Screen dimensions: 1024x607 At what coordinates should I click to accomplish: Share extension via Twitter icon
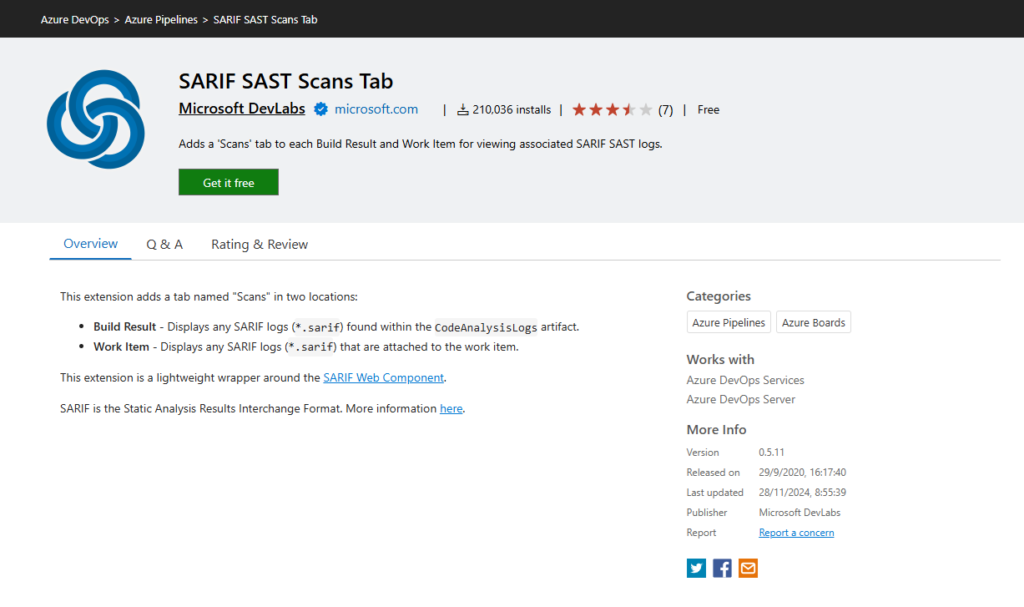[696, 568]
